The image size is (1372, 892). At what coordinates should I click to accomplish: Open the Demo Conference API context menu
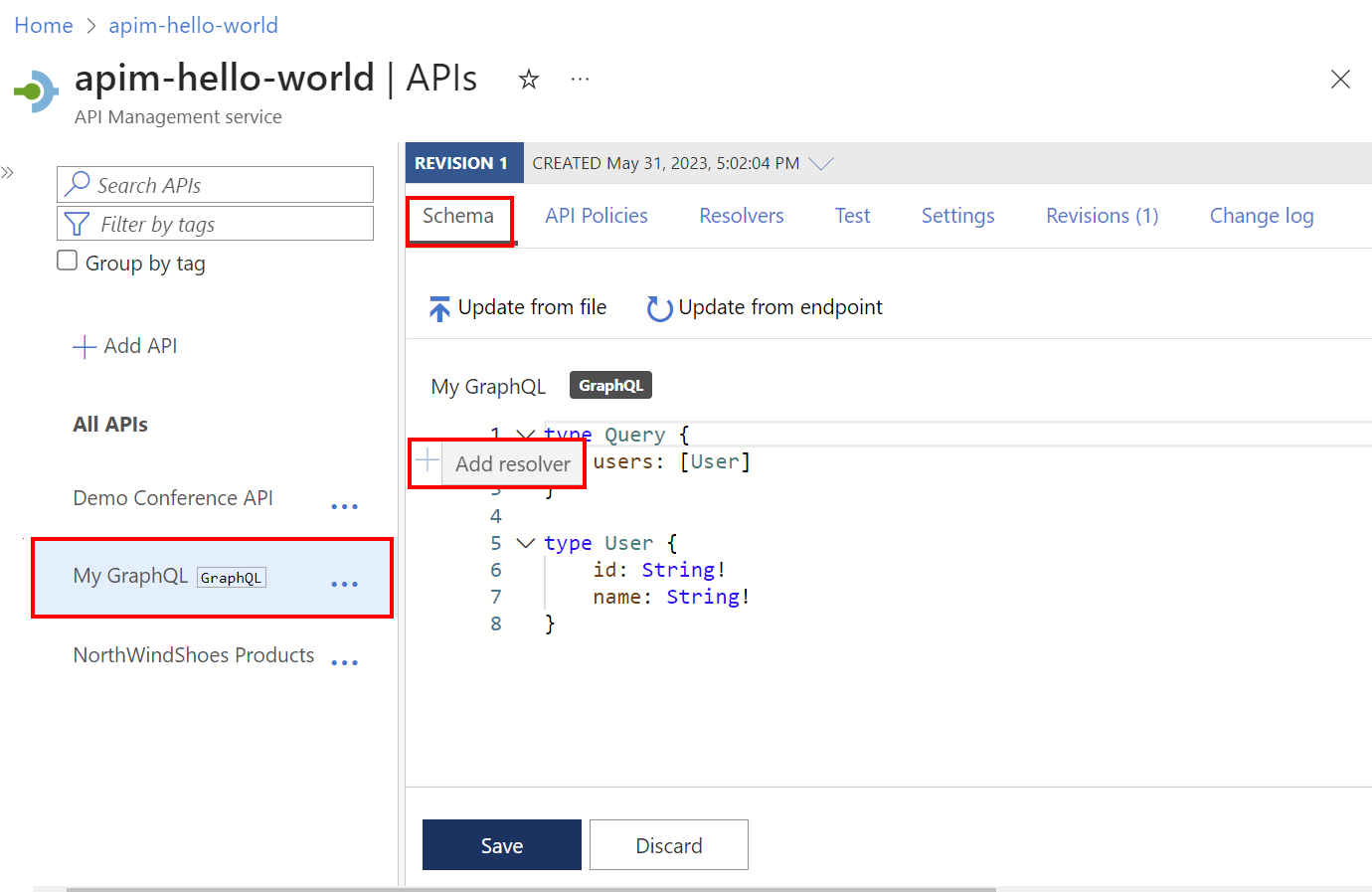344,507
